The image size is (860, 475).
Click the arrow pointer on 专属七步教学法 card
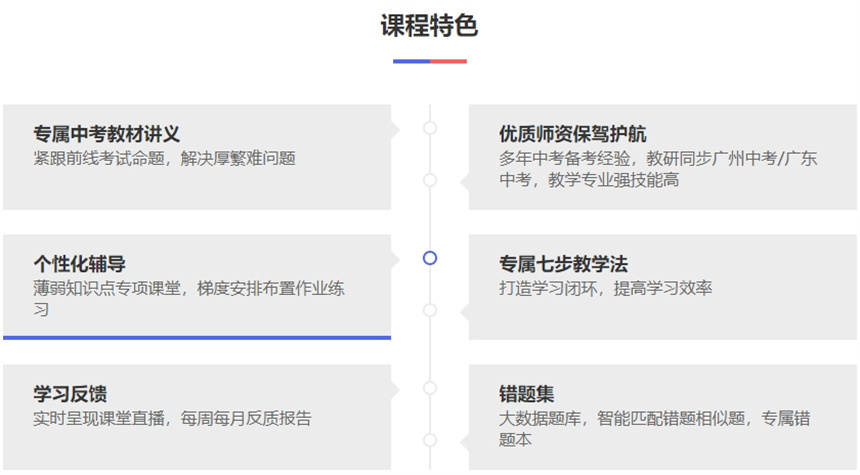click(463, 311)
